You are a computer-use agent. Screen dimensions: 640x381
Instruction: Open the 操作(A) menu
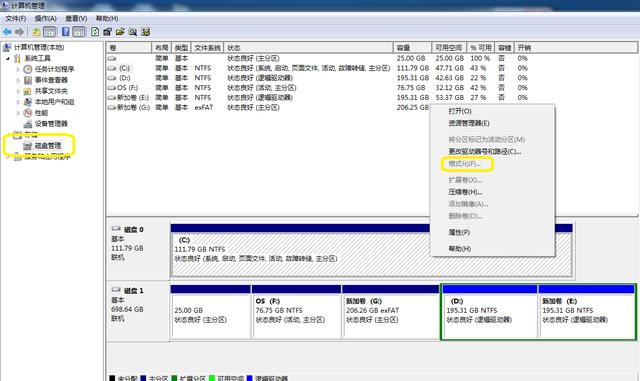tap(46, 18)
